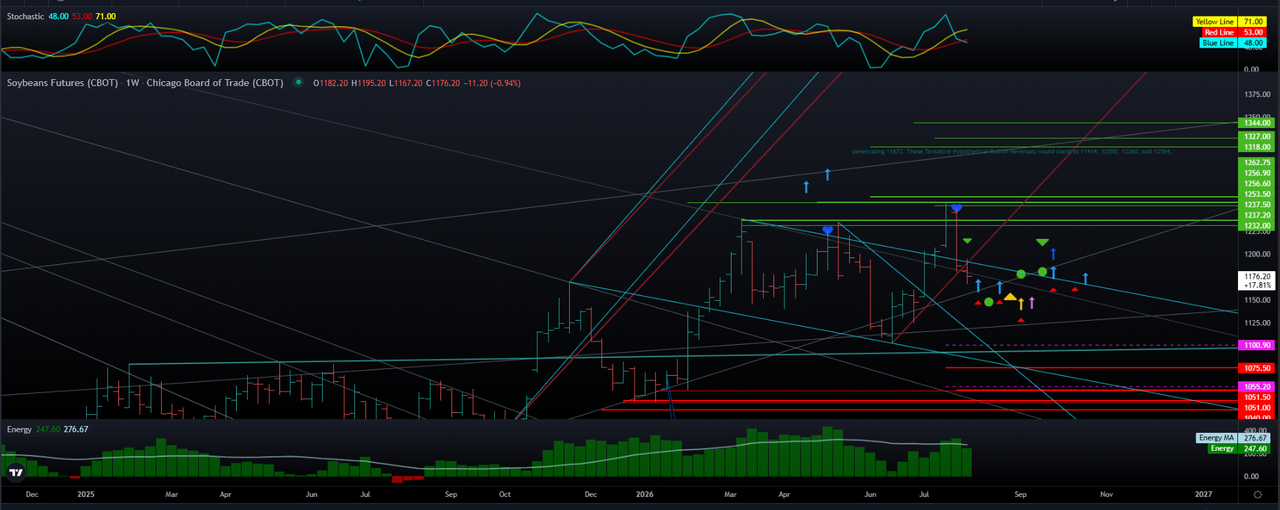Select the rightmost light-blue up-arrow marker

tap(1085, 278)
